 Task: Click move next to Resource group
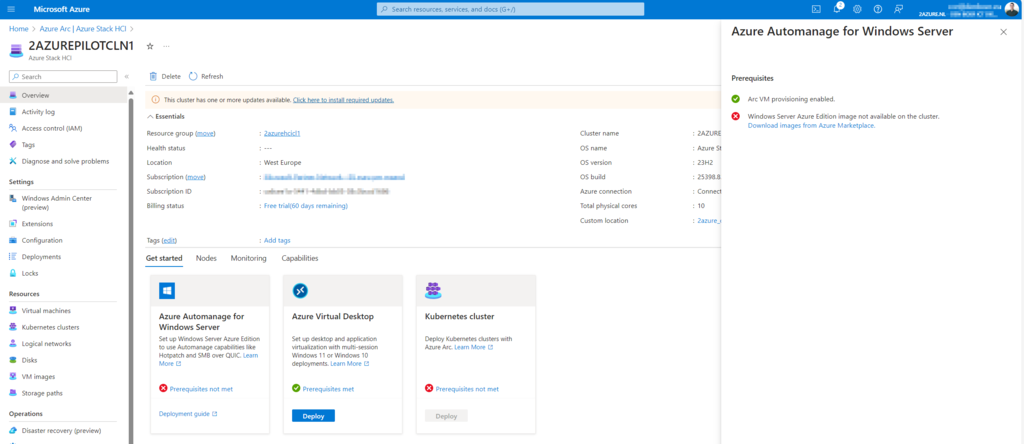click(x=205, y=133)
